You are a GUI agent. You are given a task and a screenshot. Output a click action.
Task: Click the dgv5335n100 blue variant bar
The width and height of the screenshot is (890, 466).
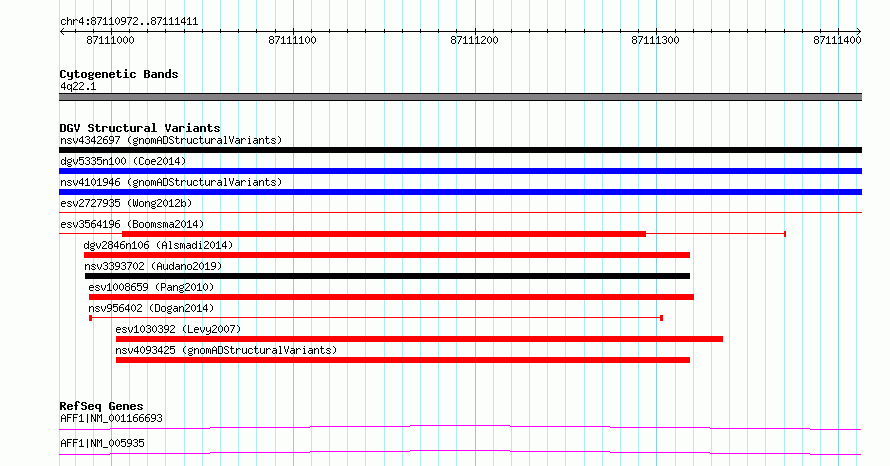(x=460, y=171)
